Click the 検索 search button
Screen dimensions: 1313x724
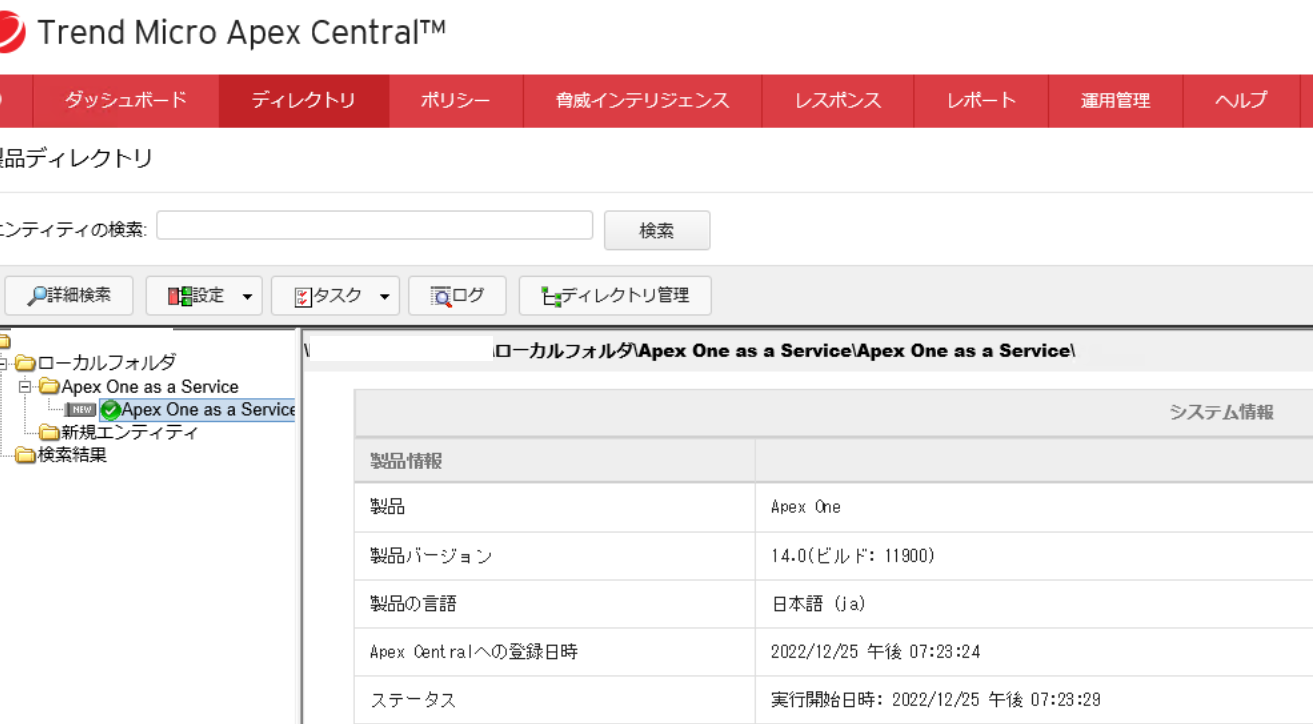(x=657, y=231)
